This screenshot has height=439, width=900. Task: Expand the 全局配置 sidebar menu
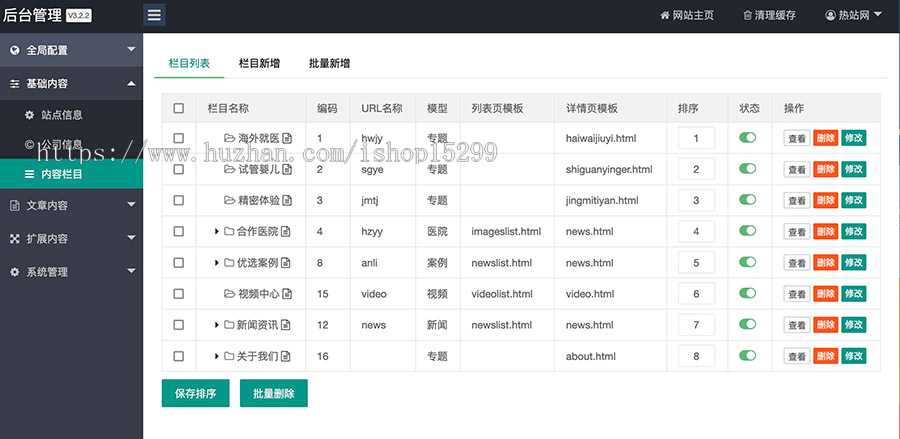(71, 50)
